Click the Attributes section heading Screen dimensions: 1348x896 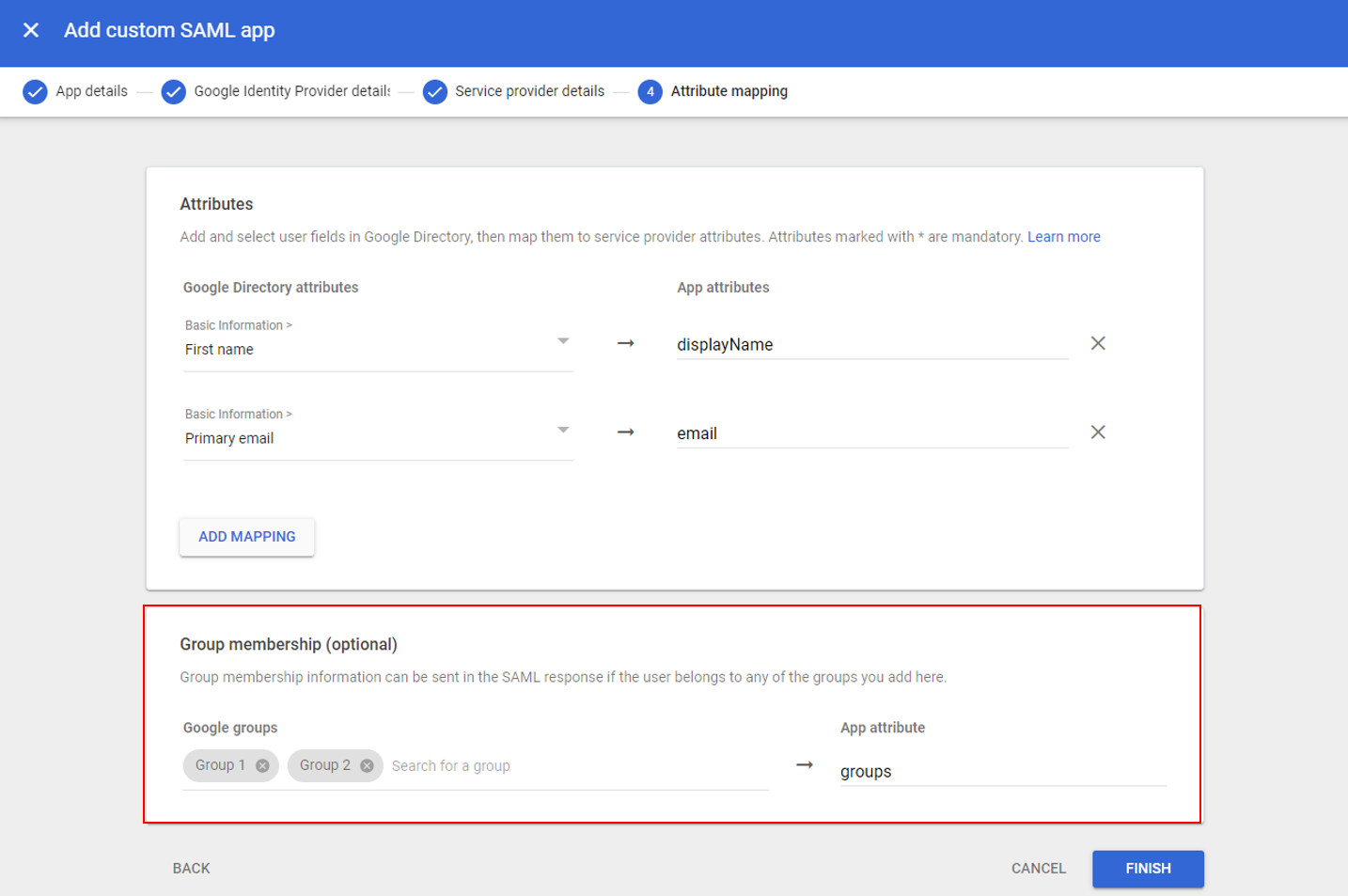tap(216, 204)
